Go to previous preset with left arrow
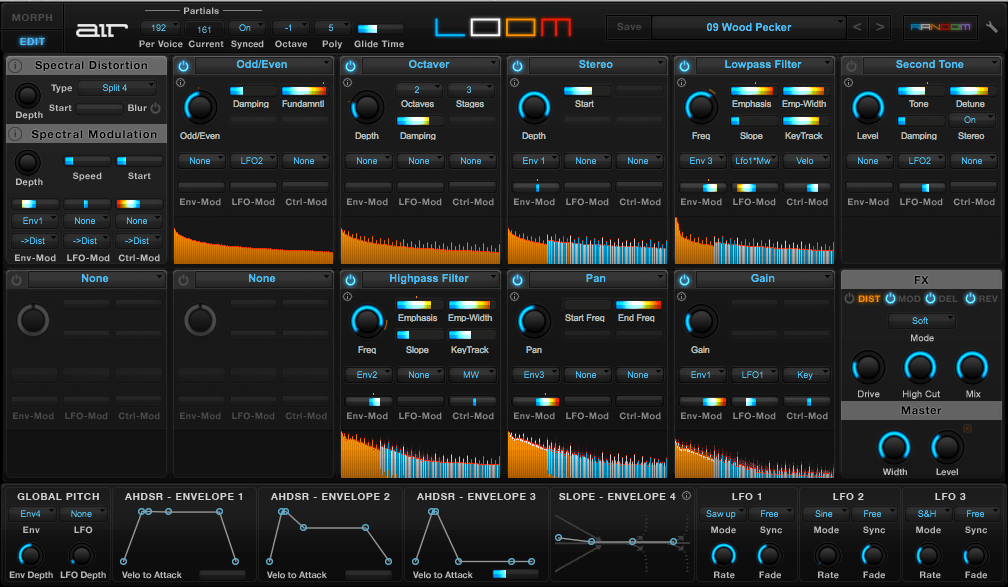Viewport: 1008px width, 587px height. 857,27
